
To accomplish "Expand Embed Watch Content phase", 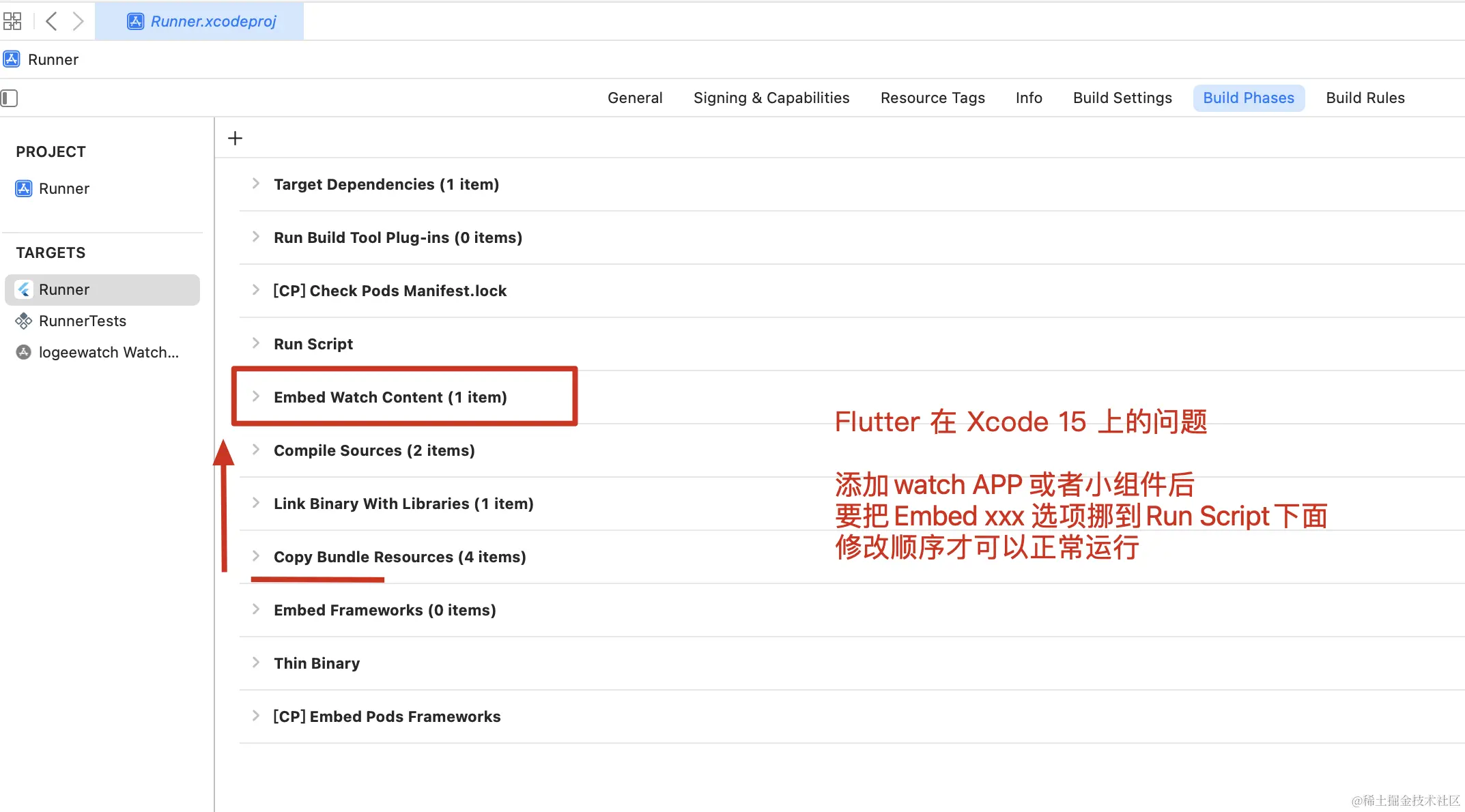I will tap(256, 396).
